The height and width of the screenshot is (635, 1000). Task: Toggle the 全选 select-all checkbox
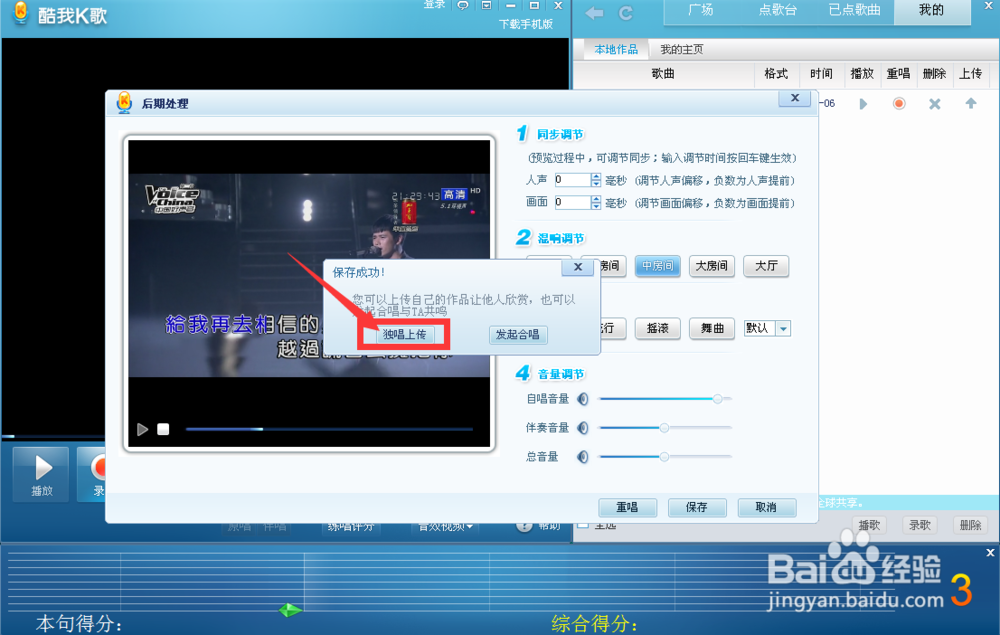click(582, 525)
